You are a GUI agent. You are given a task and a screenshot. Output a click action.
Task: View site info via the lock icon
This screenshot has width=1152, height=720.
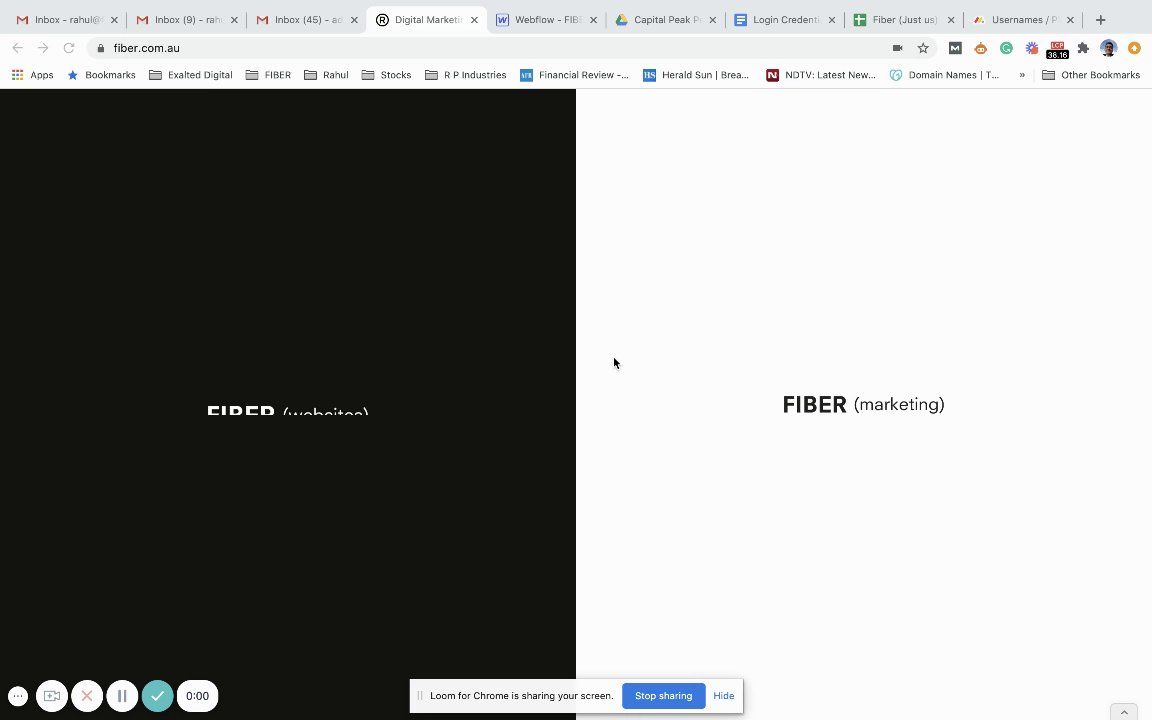[101, 48]
